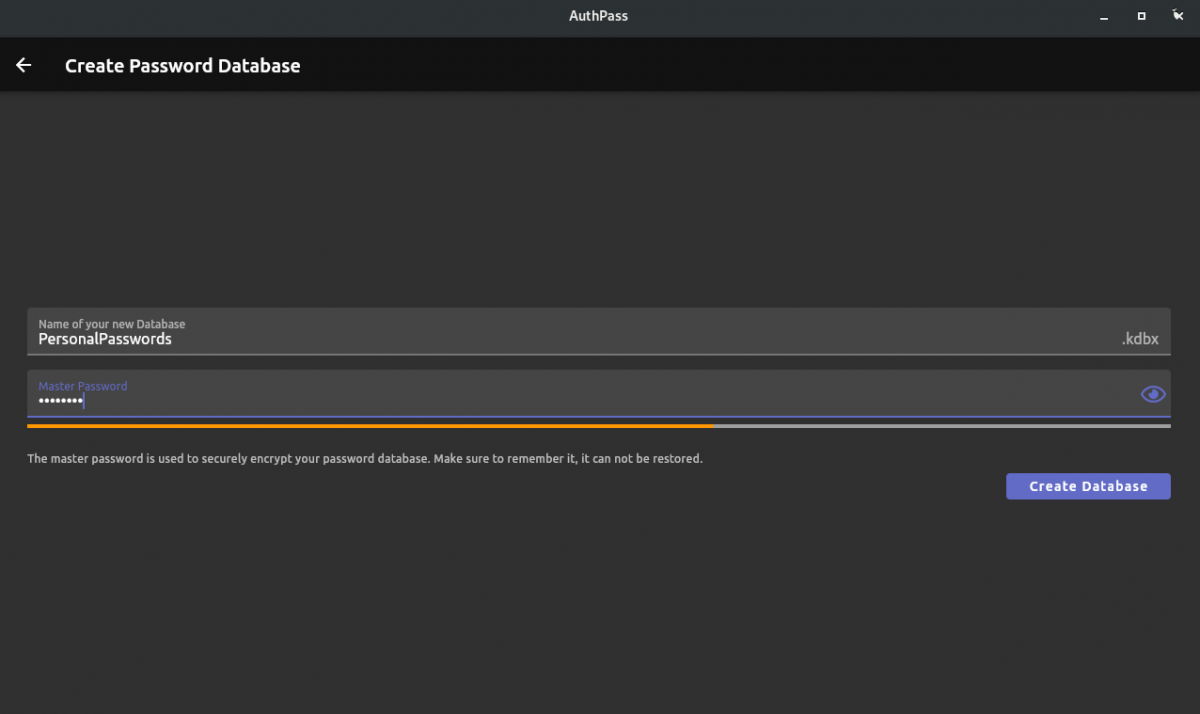Go back using the arrow icon
The height and width of the screenshot is (714, 1200).
24,65
